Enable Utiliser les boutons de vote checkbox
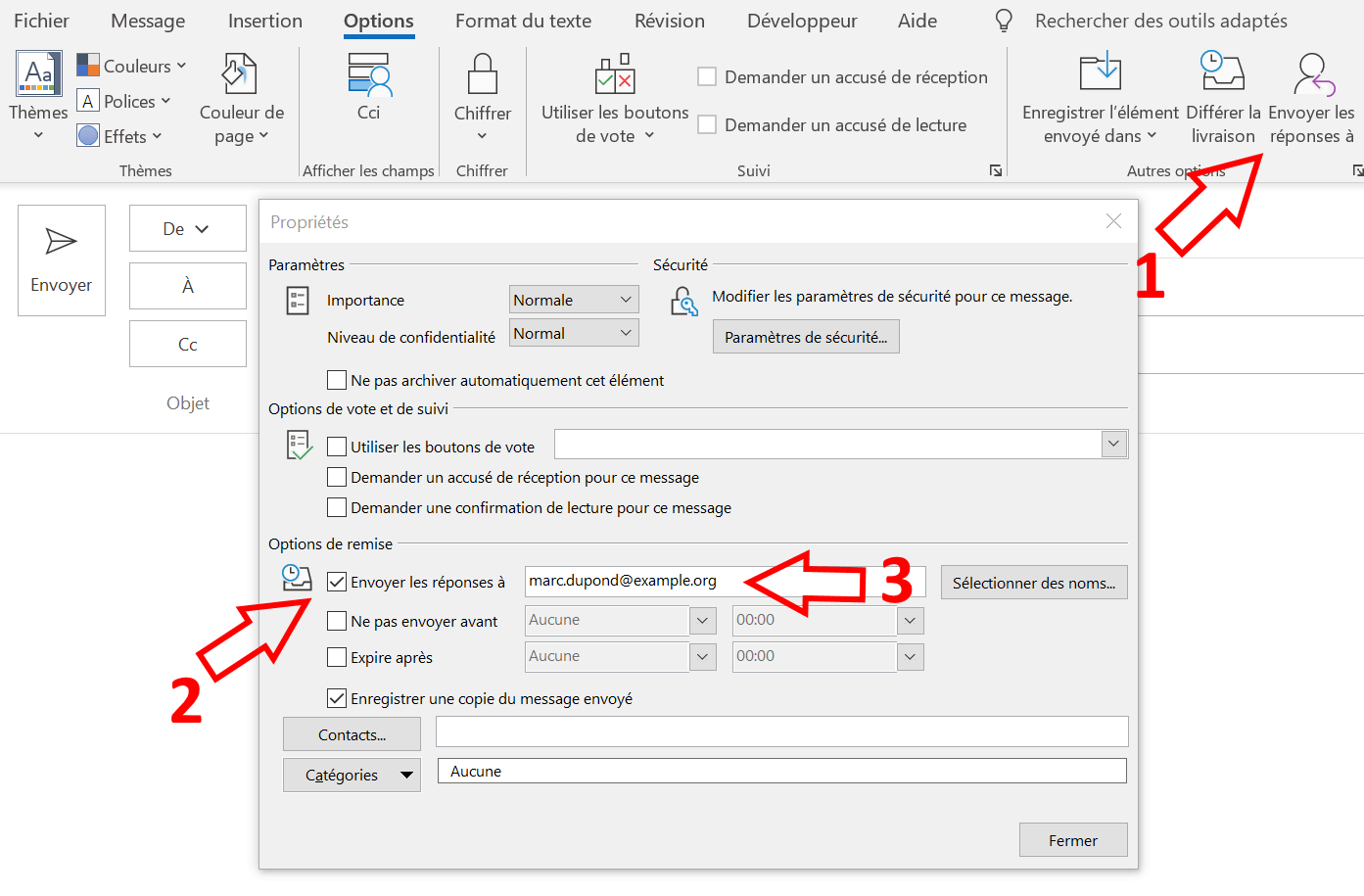1364x896 pixels. pos(337,447)
